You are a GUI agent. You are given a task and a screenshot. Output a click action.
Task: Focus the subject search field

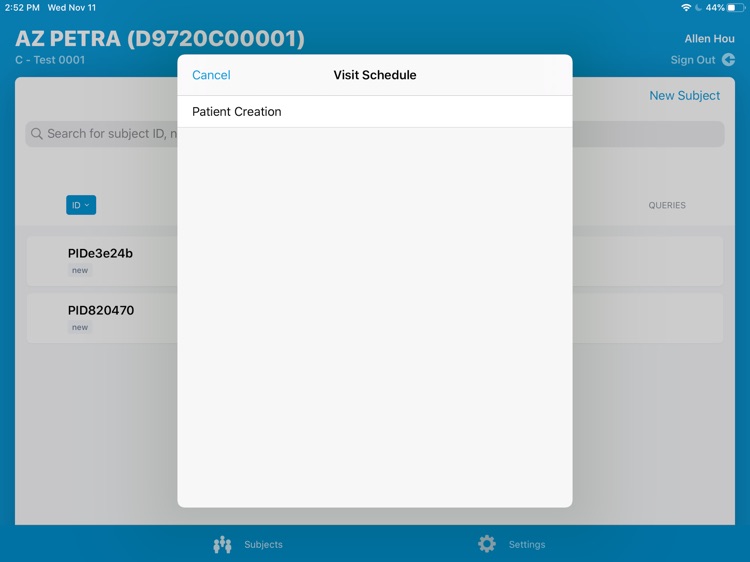375,134
